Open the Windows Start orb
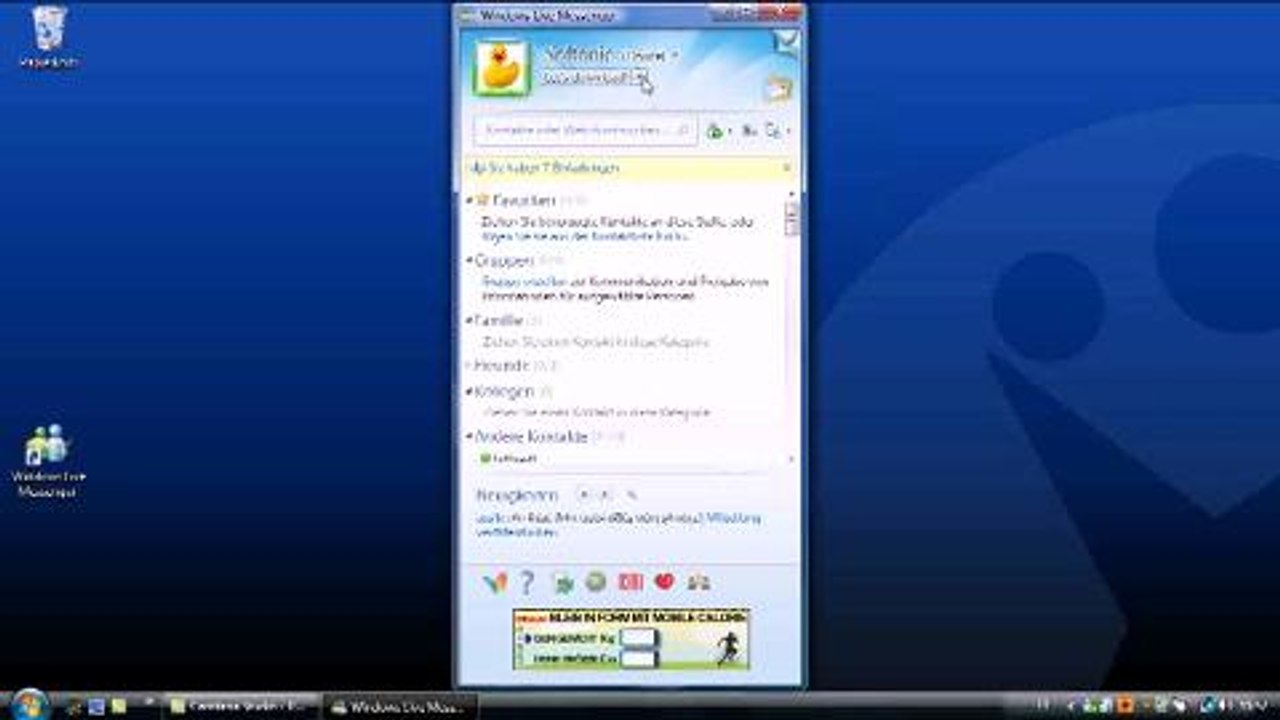Screen dimensions: 1280x720 (30, 704)
